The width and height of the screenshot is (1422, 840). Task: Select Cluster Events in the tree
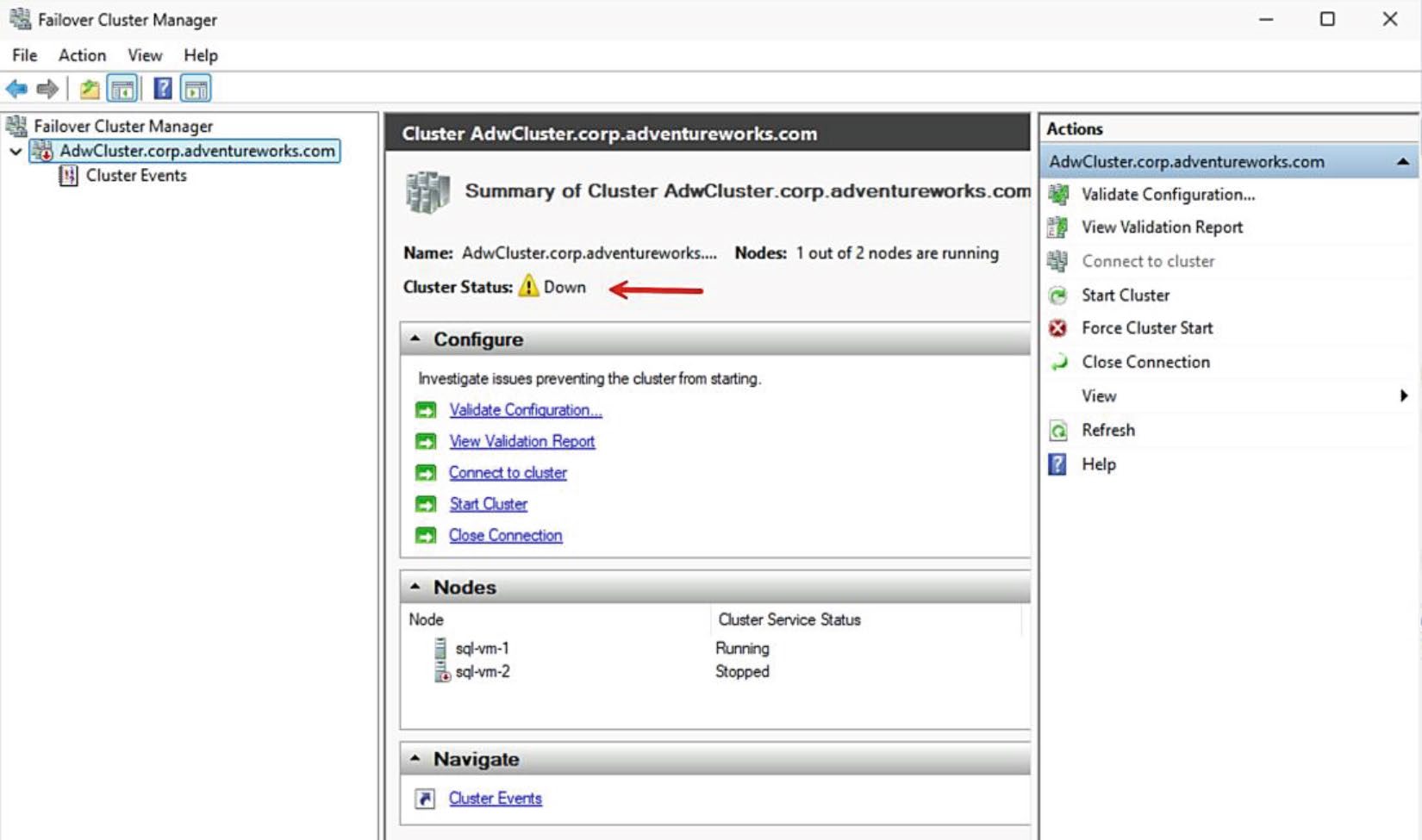pos(136,176)
